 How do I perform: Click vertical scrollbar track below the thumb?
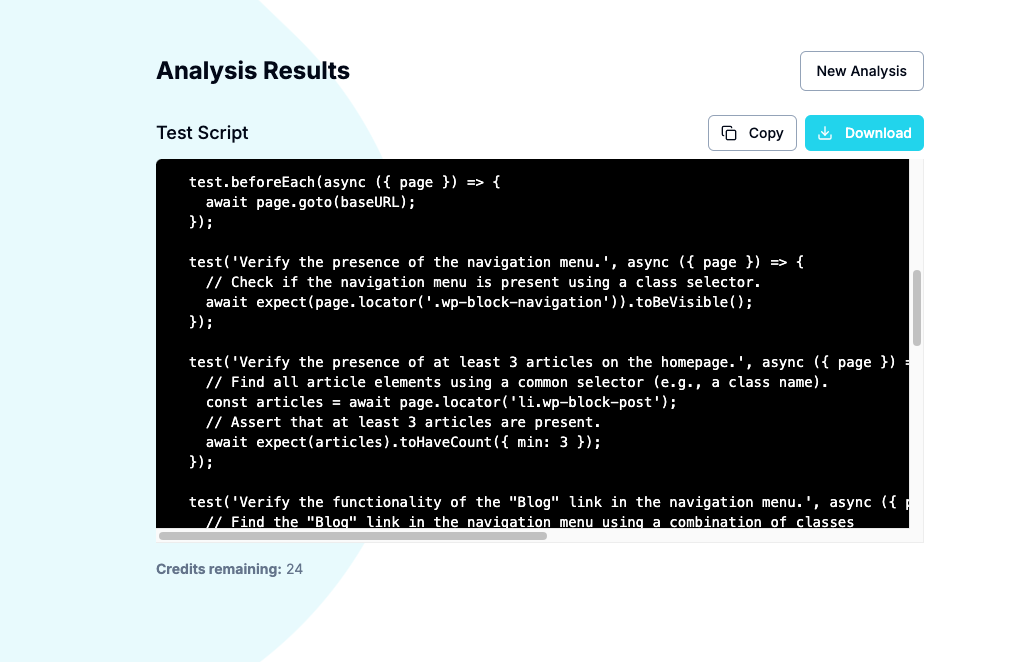916,435
